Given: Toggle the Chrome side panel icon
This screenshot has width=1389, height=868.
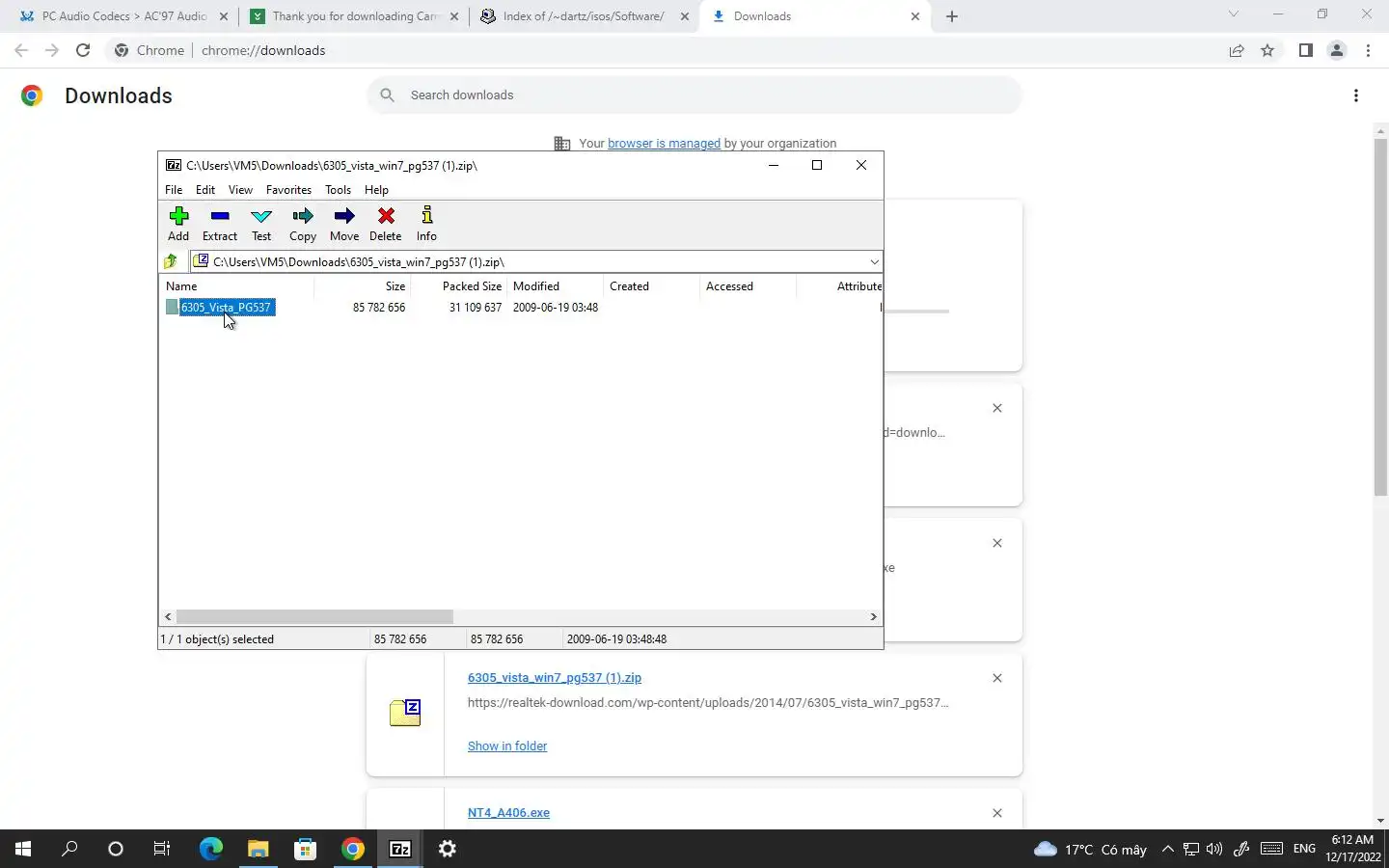Looking at the screenshot, I should click(1305, 50).
